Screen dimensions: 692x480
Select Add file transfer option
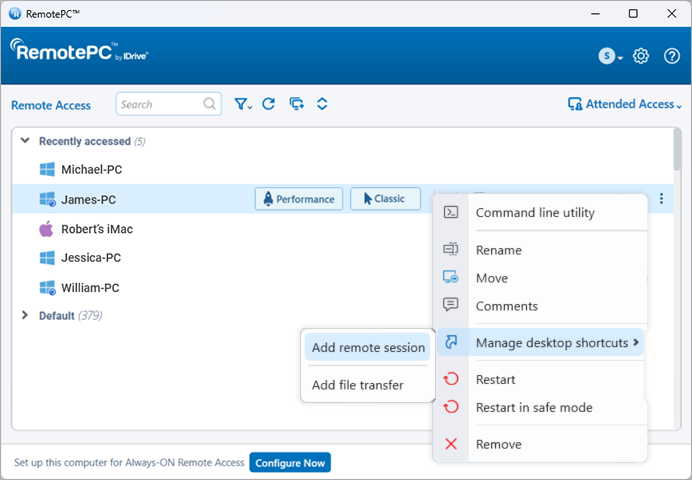pos(357,385)
